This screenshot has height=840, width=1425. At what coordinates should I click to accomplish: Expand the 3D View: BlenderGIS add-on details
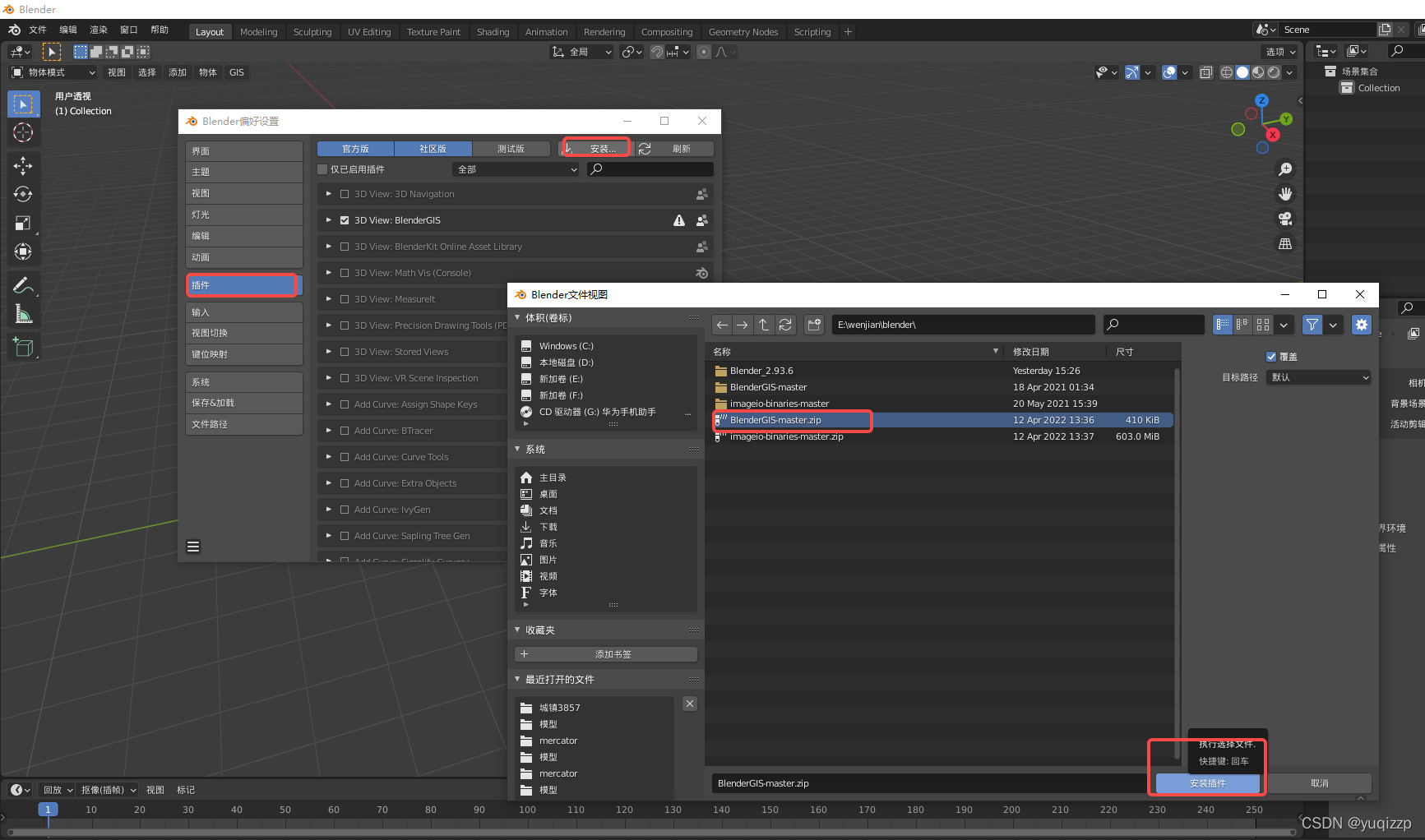click(x=328, y=220)
